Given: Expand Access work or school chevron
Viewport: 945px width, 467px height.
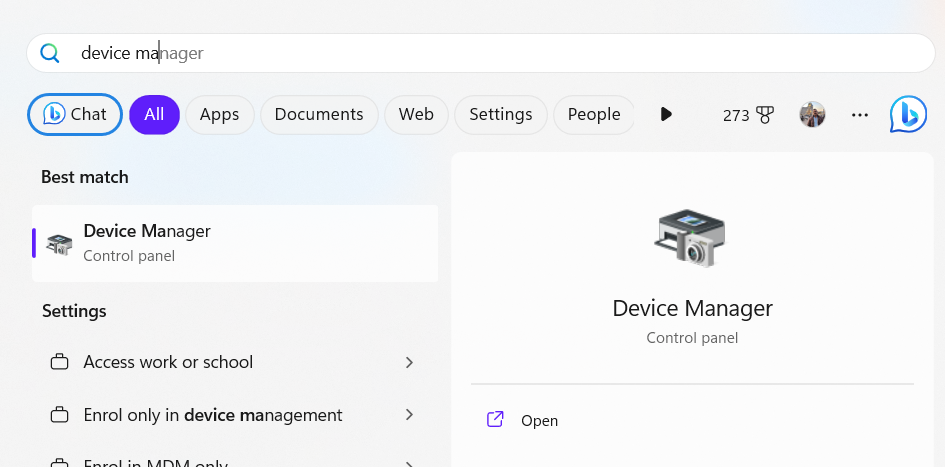Looking at the screenshot, I should (x=409, y=362).
